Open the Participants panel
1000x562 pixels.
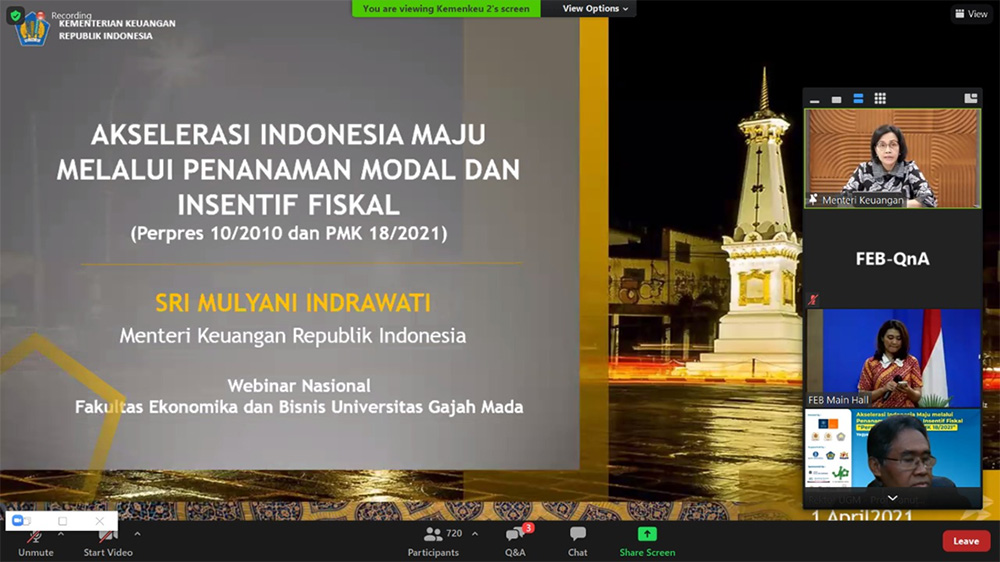click(434, 540)
